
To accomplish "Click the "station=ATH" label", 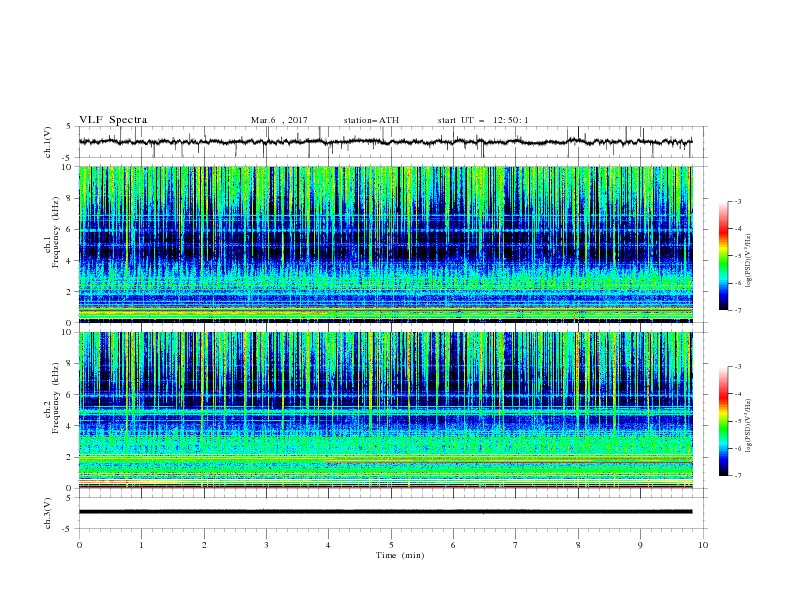I will pos(371,120).
